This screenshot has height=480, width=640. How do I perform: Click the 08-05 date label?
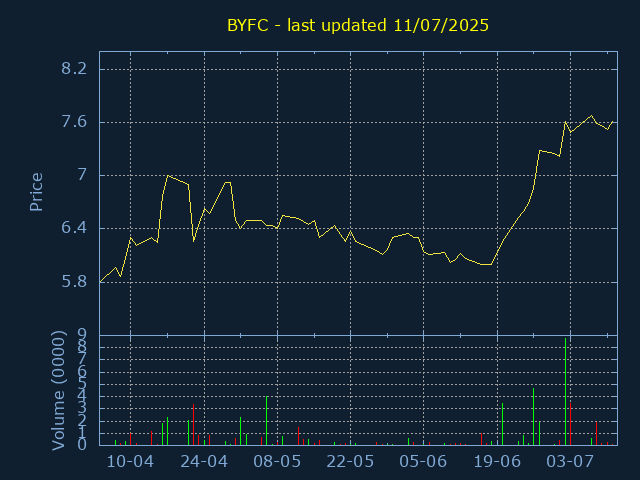[277, 462]
